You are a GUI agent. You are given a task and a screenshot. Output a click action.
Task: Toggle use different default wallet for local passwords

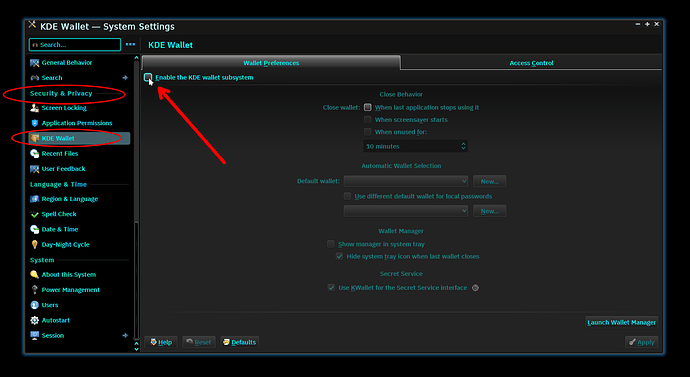click(347, 196)
